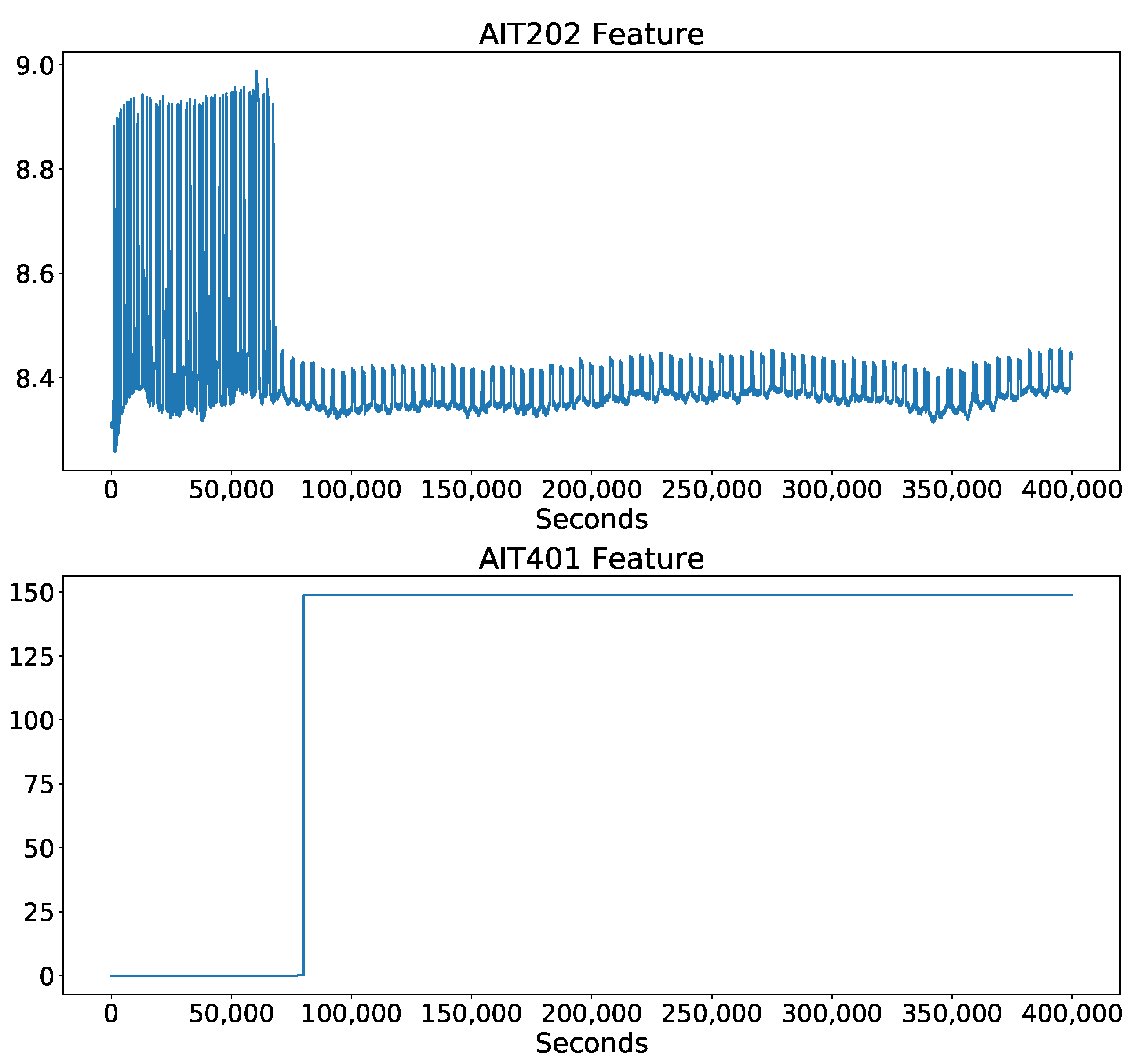Click the 8.6 y-axis tick label
The image size is (1148, 1062).
[34, 275]
